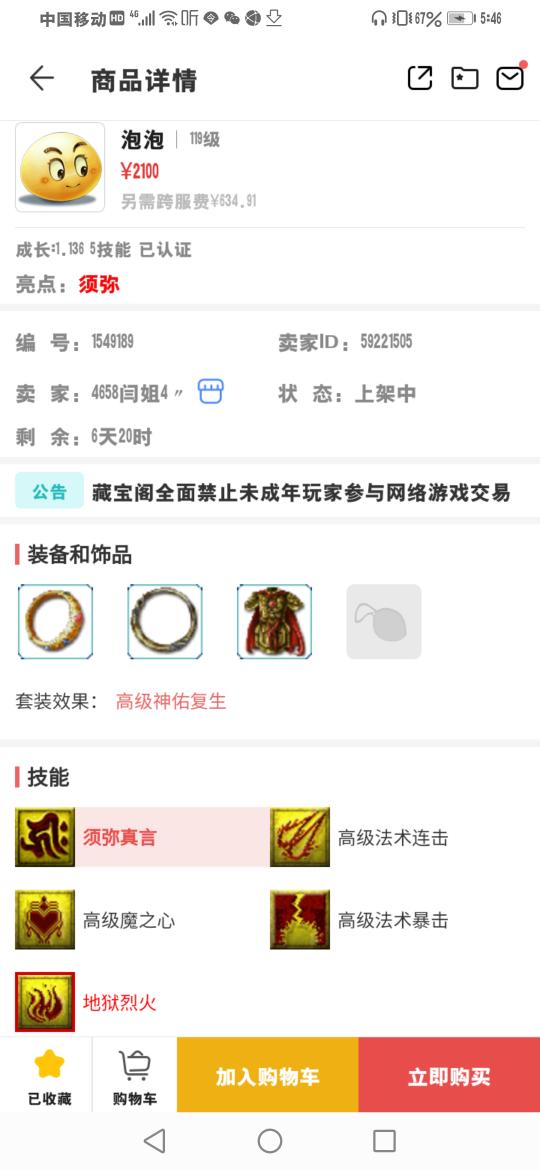The image size is (540, 1170).
Task: Select the 地狱烈火 skill icon
Action: (x=45, y=1002)
